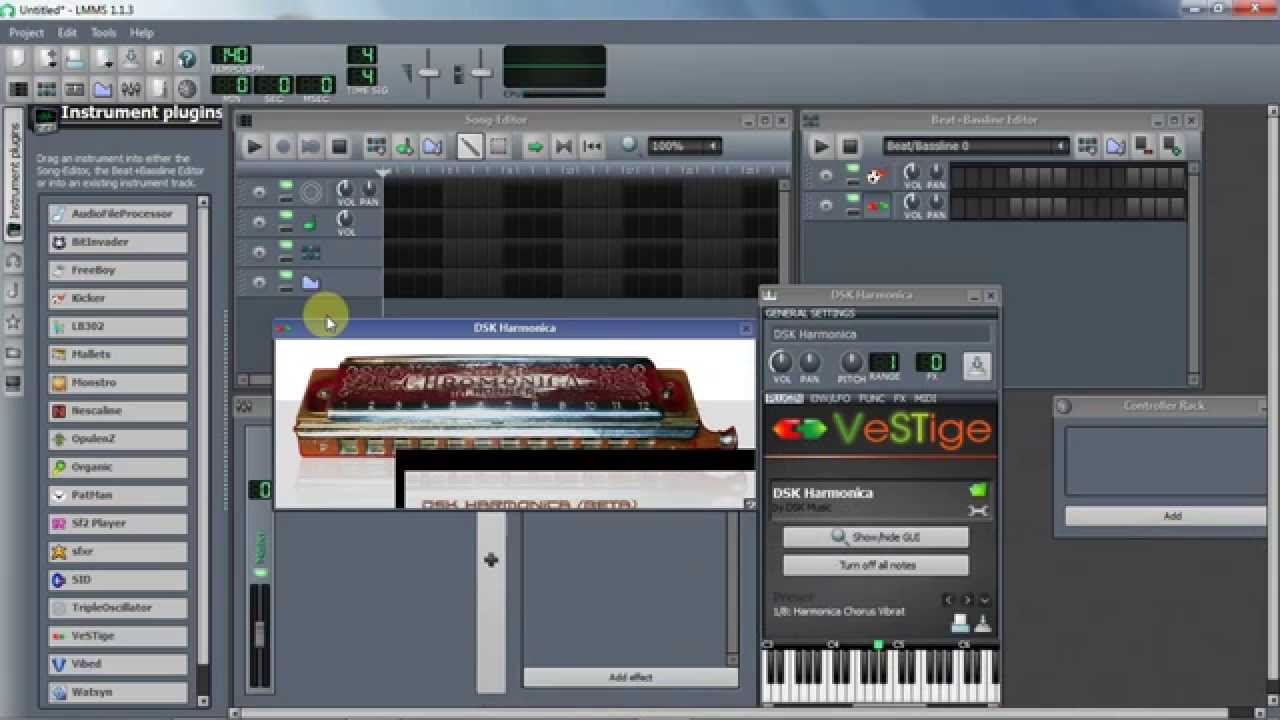
Task: Open the Help menu
Action: [142, 33]
